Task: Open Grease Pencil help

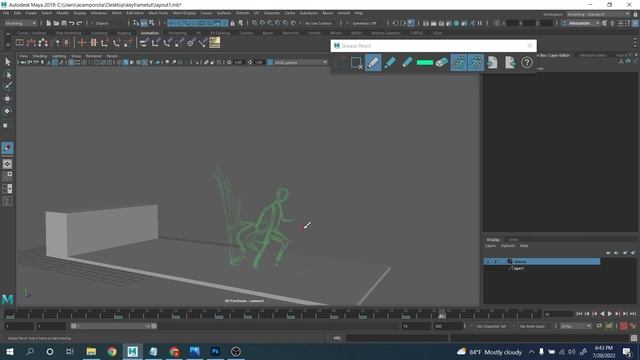Action: (x=527, y=62)
